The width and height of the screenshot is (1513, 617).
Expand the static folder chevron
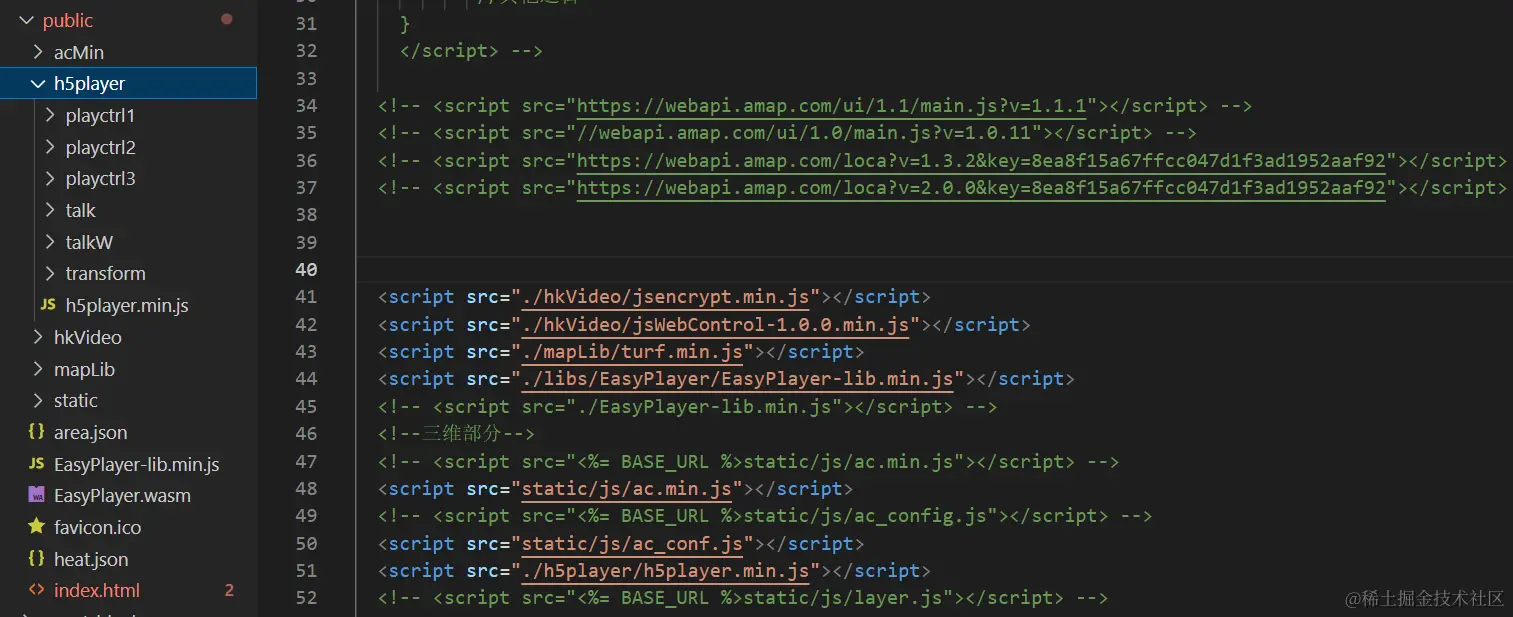(x=38, y=401)
